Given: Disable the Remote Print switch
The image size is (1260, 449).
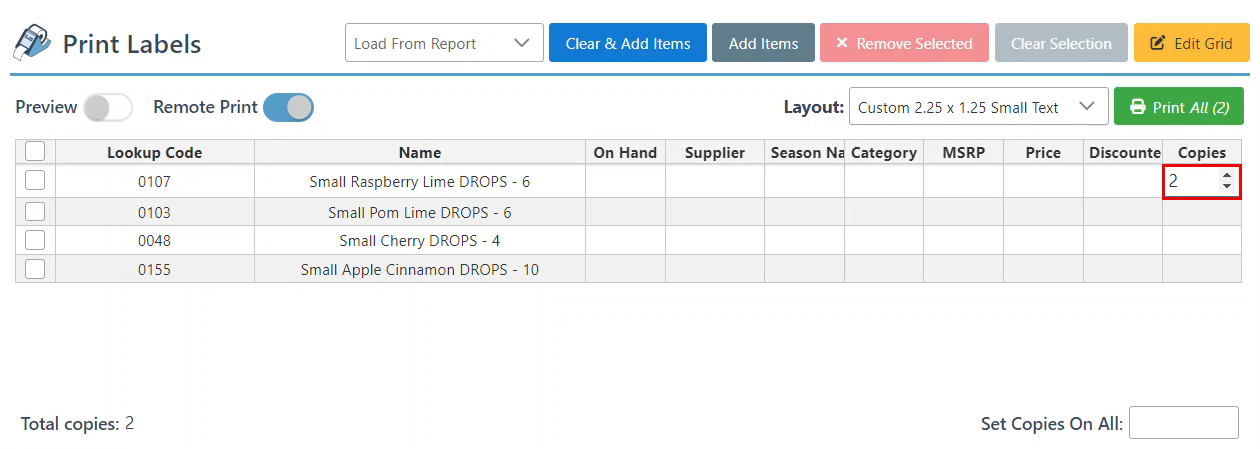Looking at the screenshot, I should [x=288, y=107].
